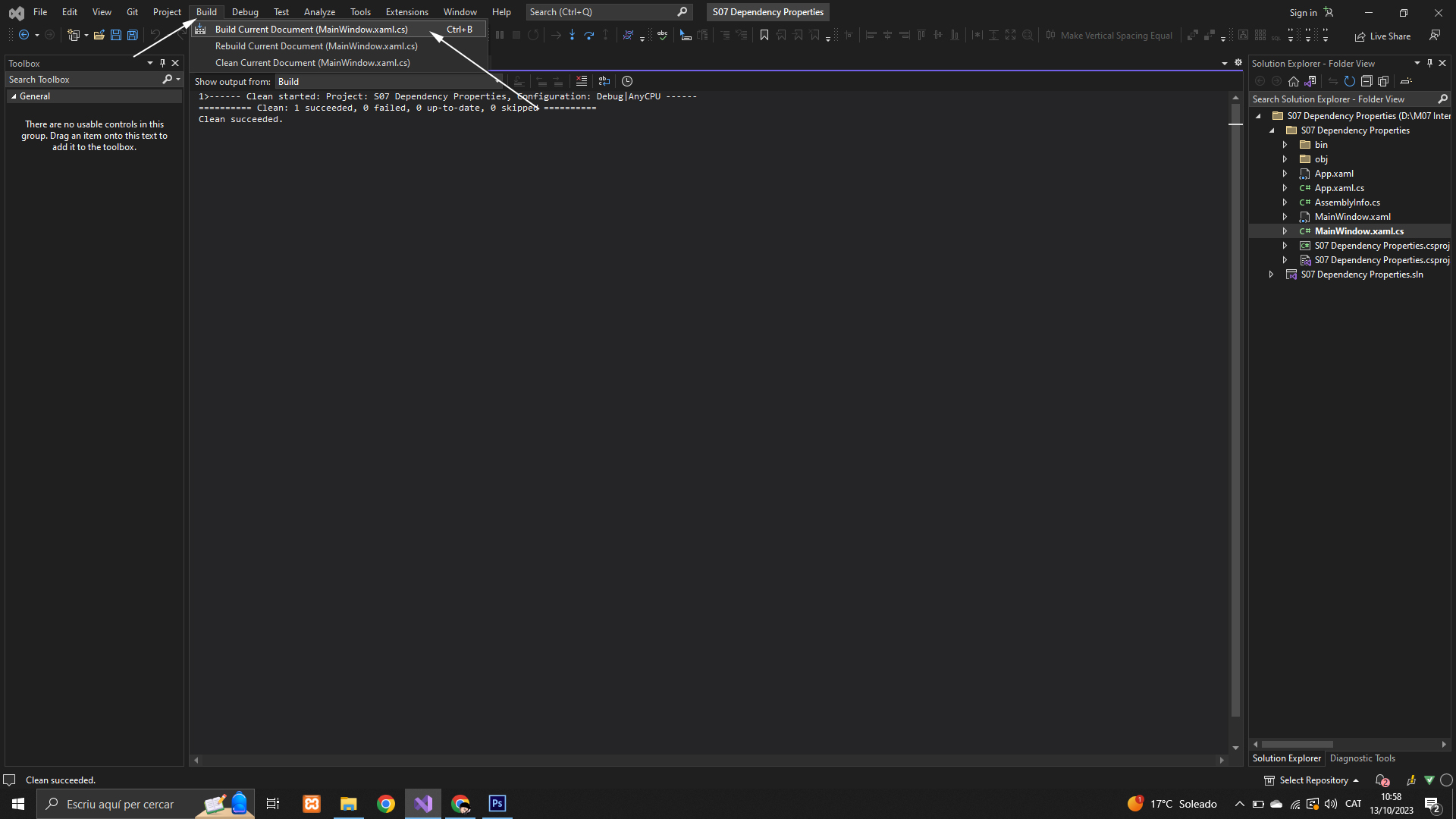1456x819 pixels.
Task: Expand the bin folder node
Action: point(1285,145)
